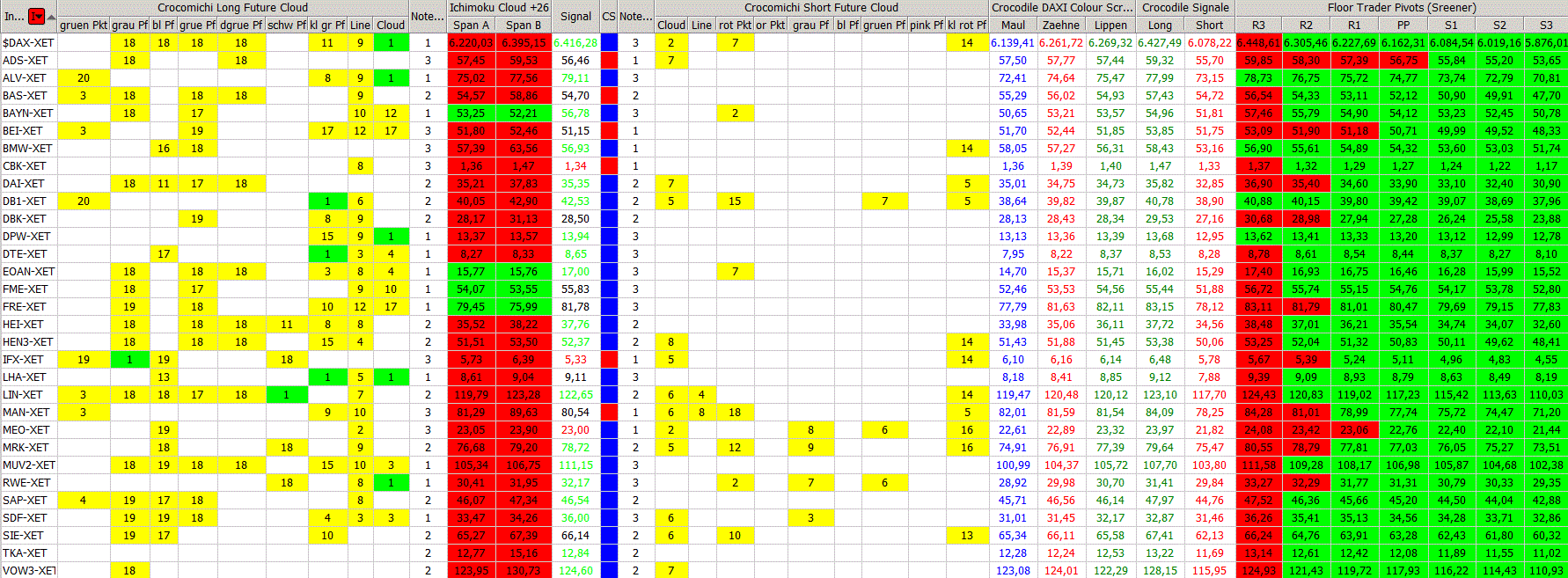Click the CS column header

609,16
